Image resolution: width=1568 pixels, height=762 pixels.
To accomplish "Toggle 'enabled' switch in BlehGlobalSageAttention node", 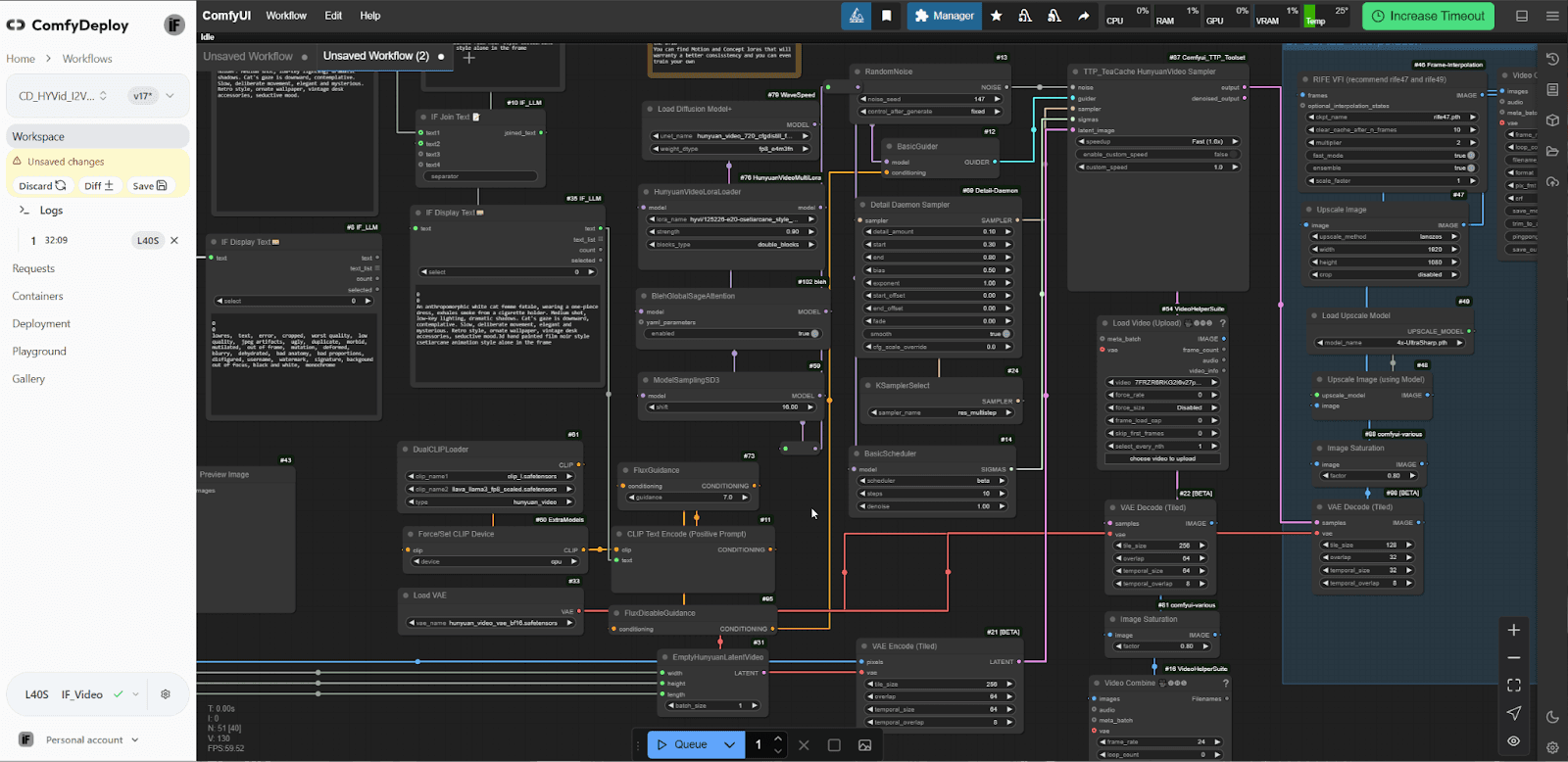I will (x=813, y=334).
